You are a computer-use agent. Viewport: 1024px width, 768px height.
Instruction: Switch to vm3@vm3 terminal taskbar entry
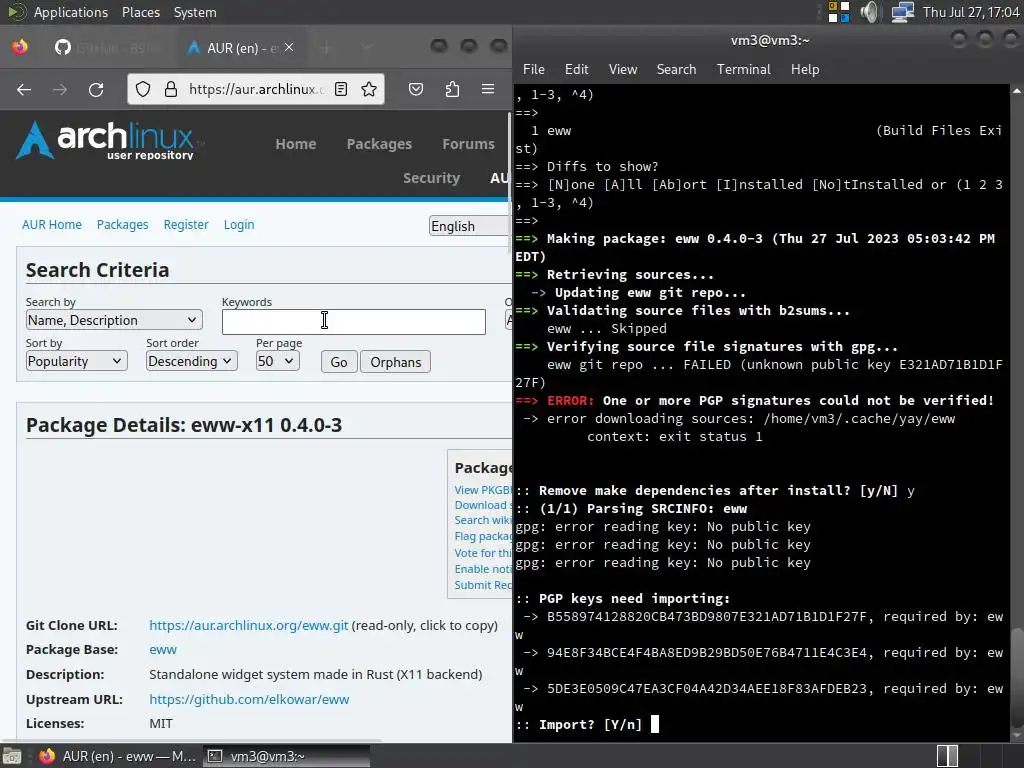tap(286, 756)
